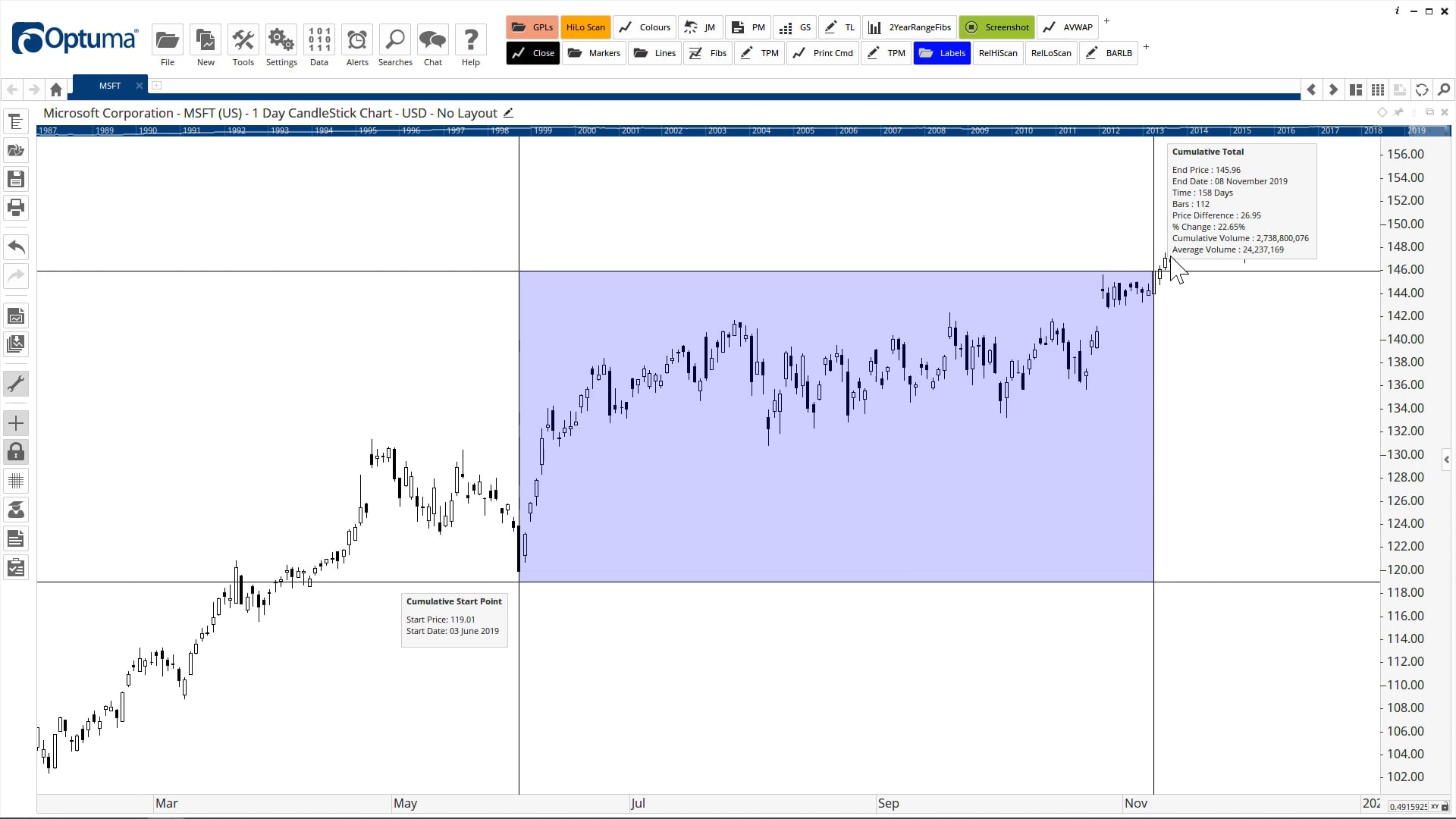
Task: Click the search magnifier at top right
Action: (1444, 89)
